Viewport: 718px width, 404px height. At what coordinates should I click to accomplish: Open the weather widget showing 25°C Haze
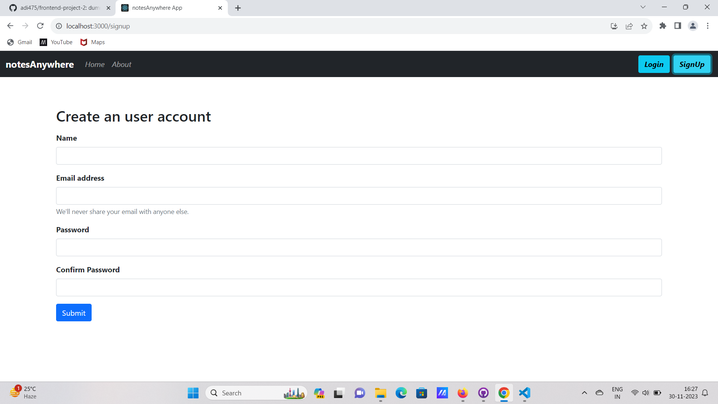(x=23, y=393)
